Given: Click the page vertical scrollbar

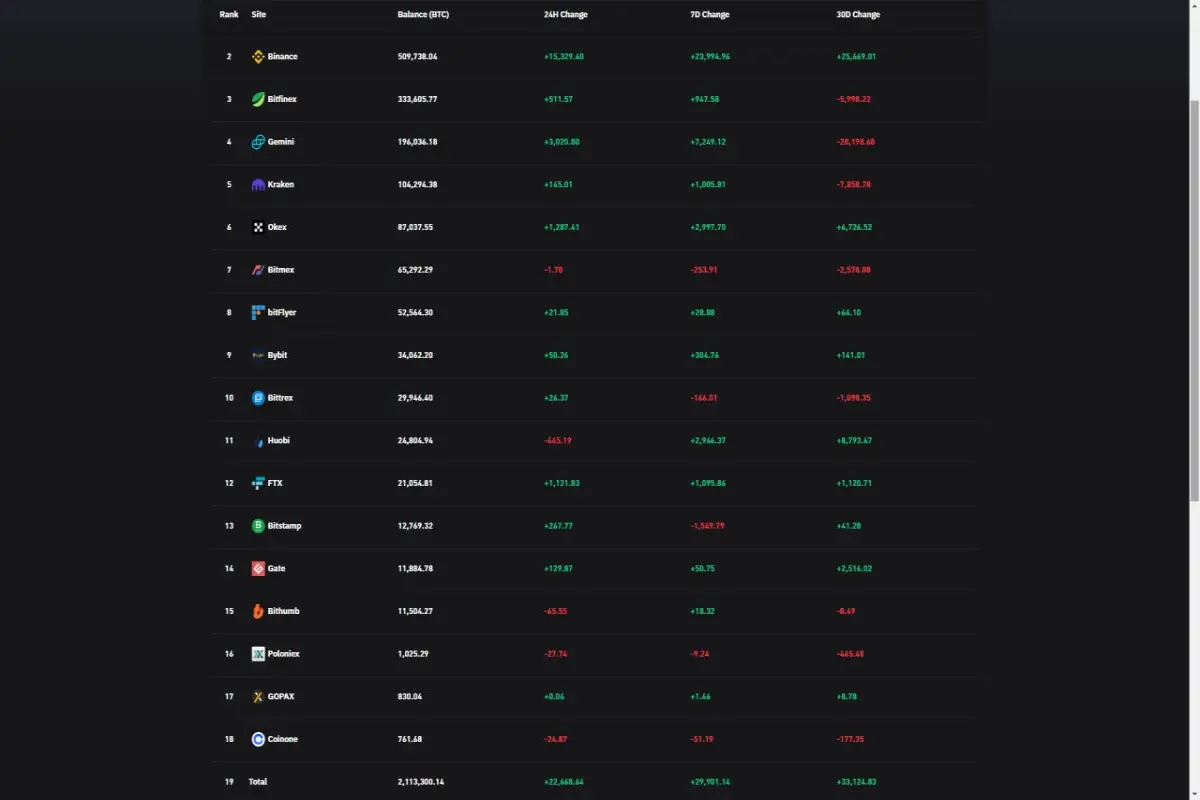Looking at the screenshot, I should click(1194, 300).
